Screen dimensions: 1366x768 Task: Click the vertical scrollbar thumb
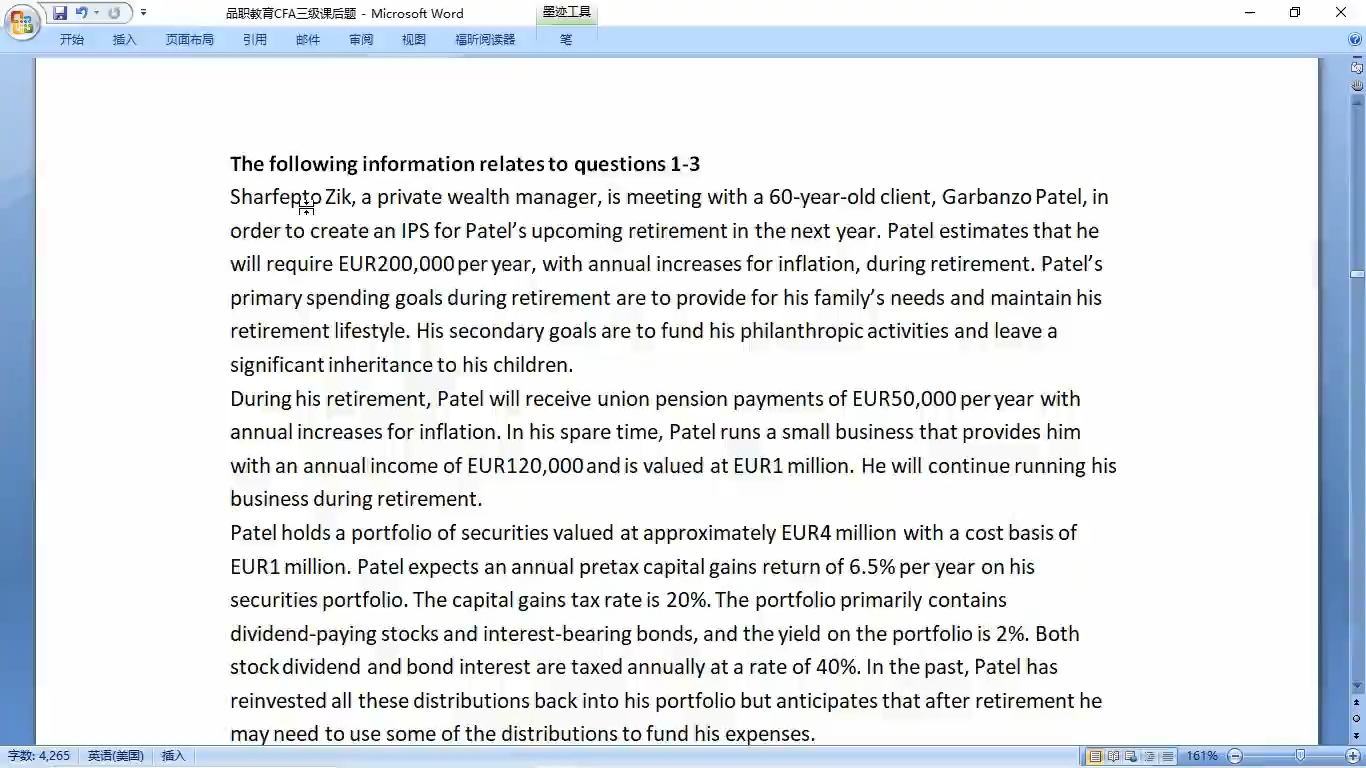pos(1357,274)
